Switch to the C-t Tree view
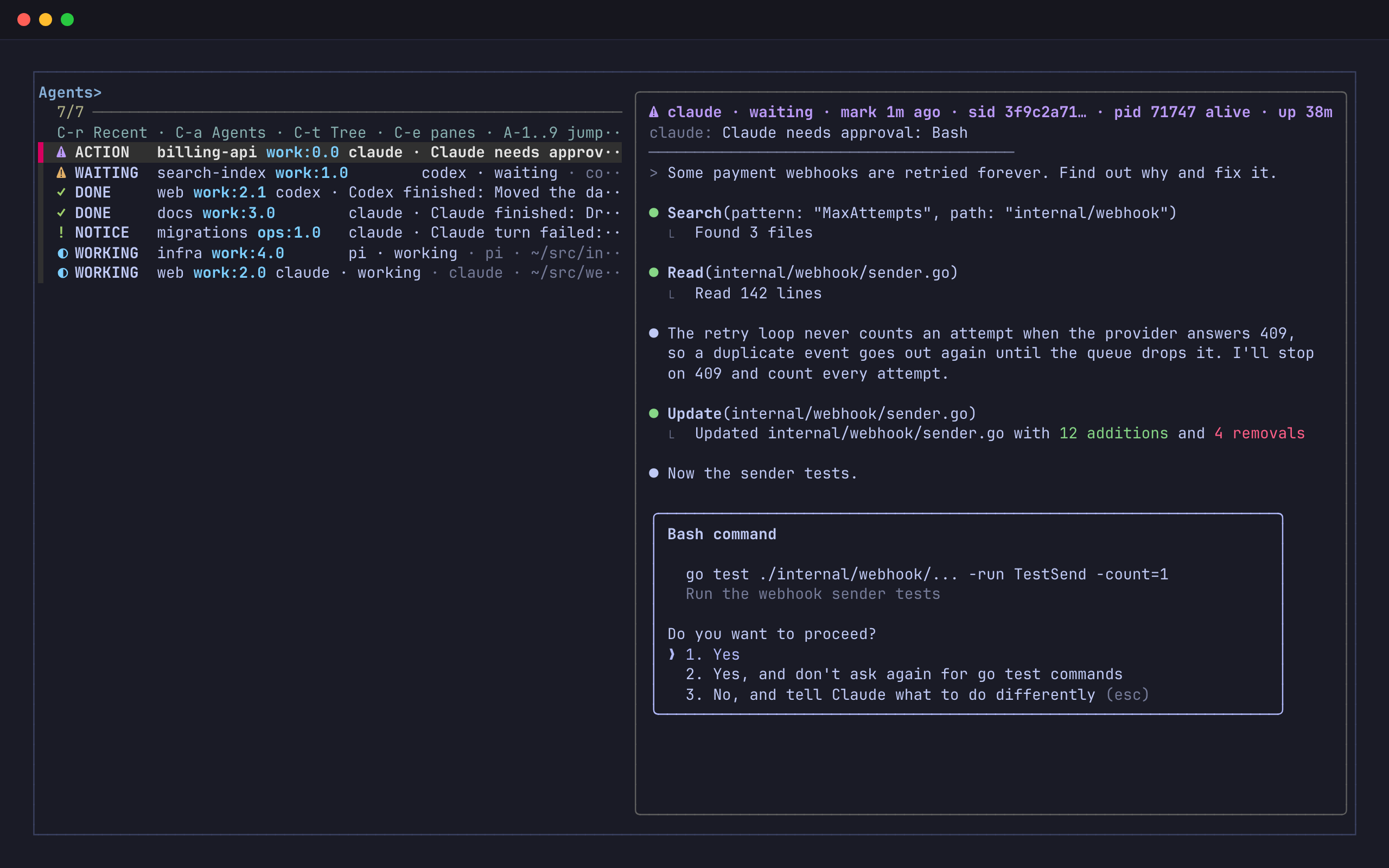The height and width of the screenshot is (868, 1389). point(330,132)
